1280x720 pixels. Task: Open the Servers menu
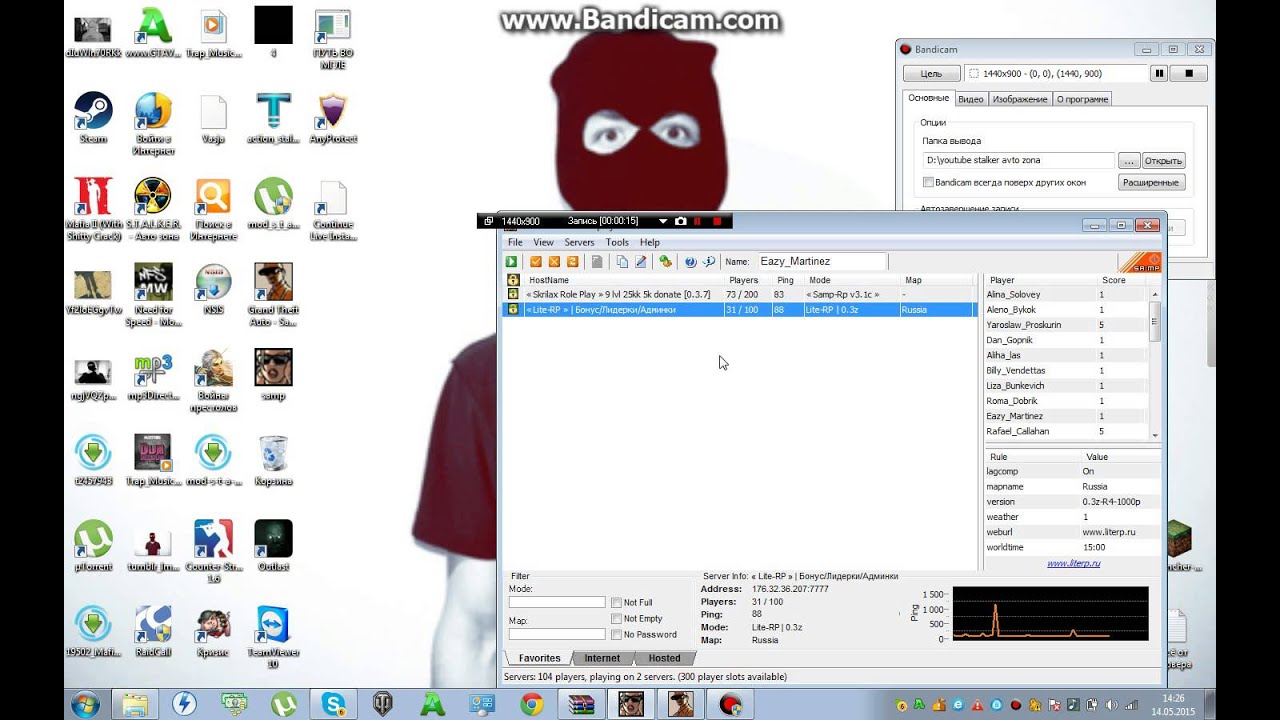(579, 242)
